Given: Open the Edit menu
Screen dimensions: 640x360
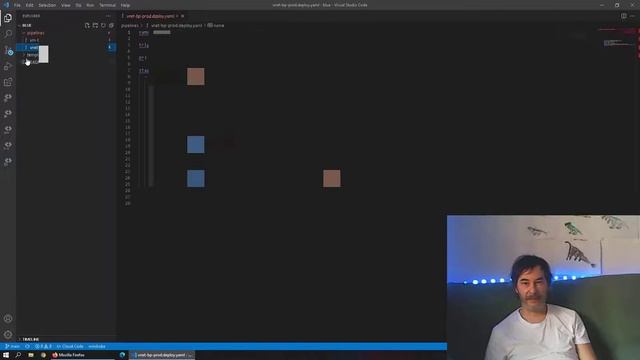Looking at the screenshot, I should pos(29,5).
